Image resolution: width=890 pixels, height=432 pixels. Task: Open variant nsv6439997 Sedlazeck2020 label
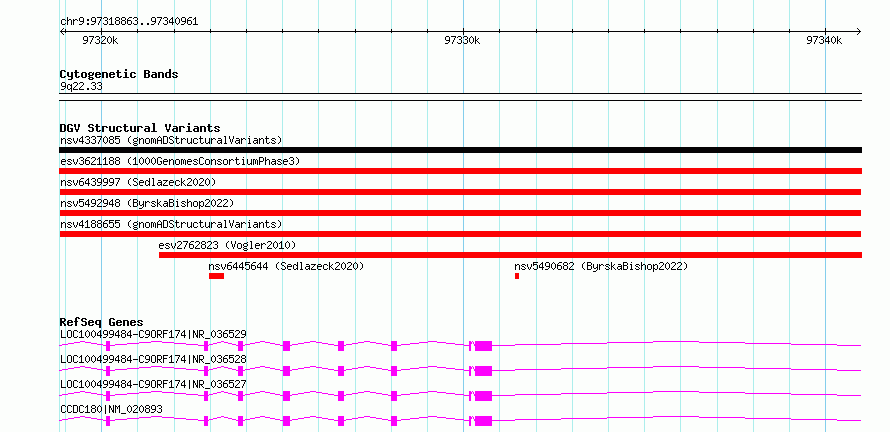point(138,182)
